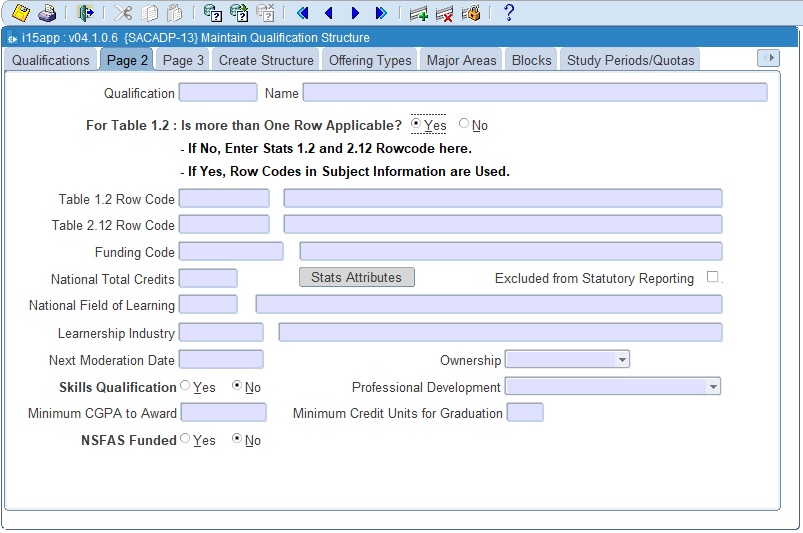Switch to the Create Structure tab
Image resolution: width=803 pixels, height=533 pixels.
click(266, 60)
